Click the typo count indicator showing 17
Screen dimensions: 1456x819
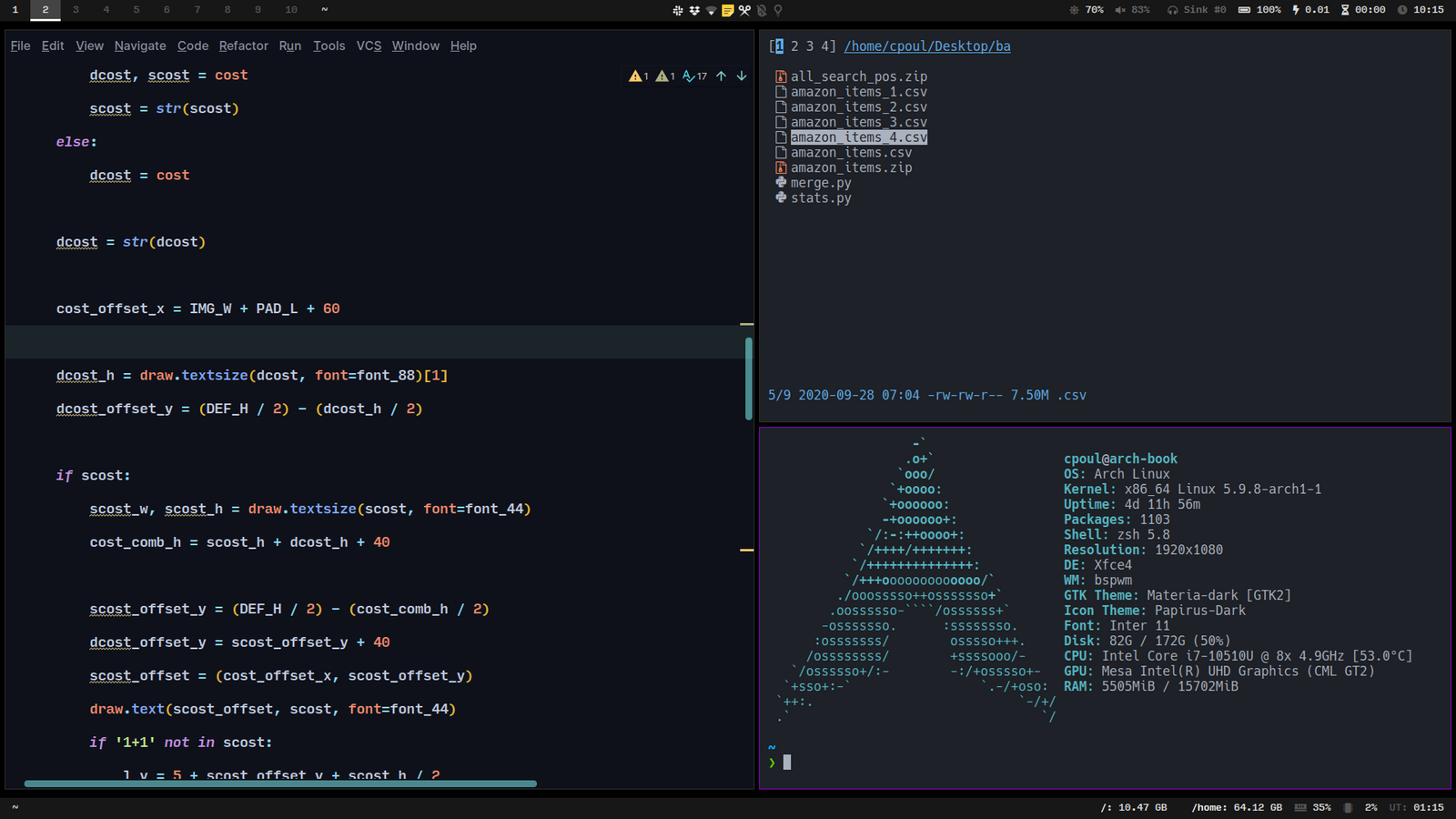(694, 76)
